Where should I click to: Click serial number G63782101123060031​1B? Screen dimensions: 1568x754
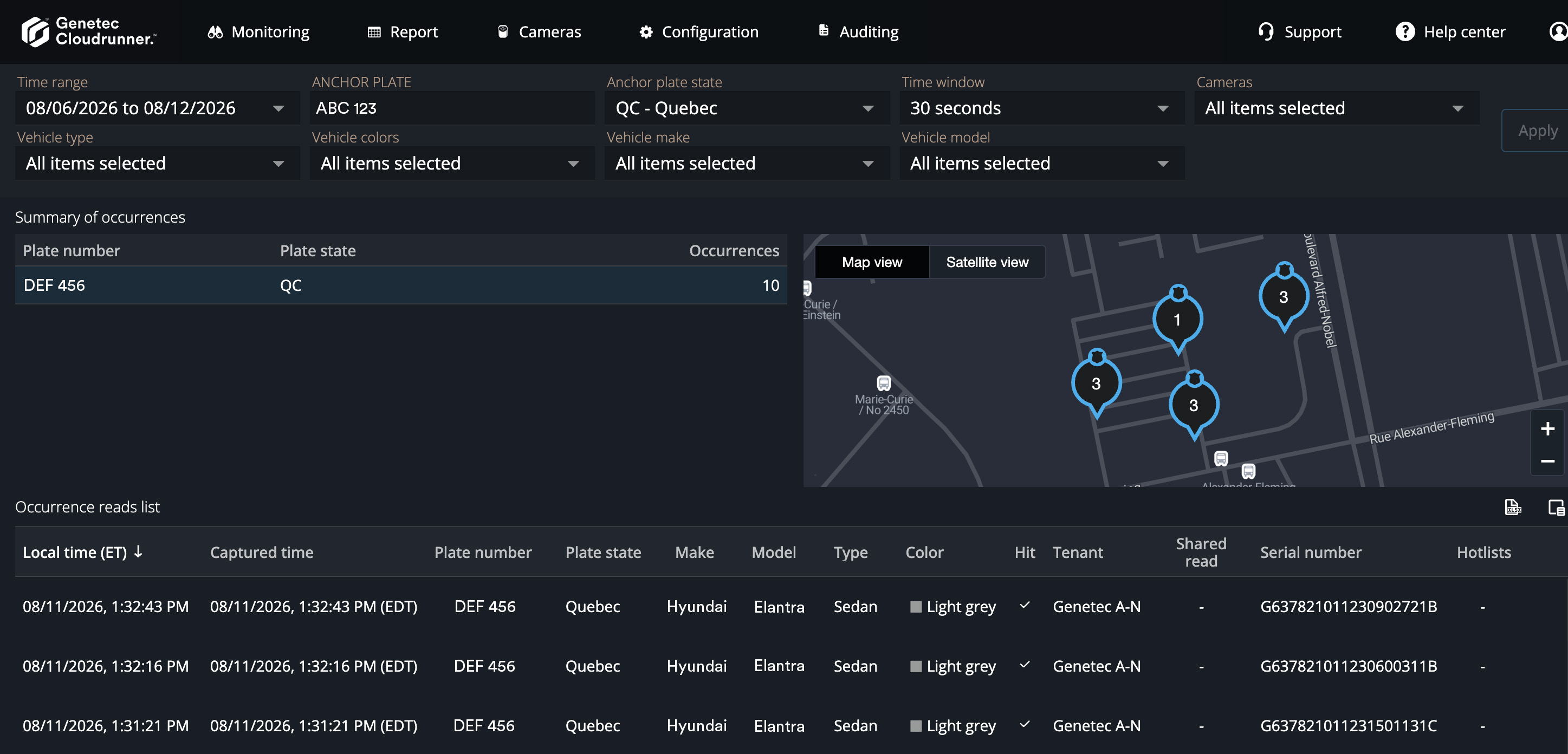coord(1348,666)
